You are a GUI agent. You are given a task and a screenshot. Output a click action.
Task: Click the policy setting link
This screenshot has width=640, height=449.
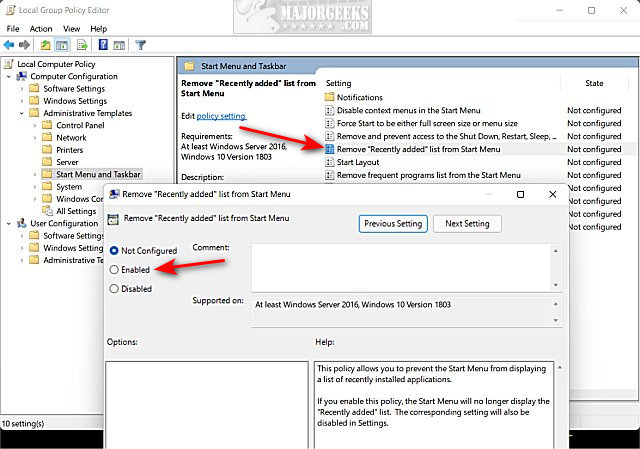pyautogui.click(x=221, y=116)
